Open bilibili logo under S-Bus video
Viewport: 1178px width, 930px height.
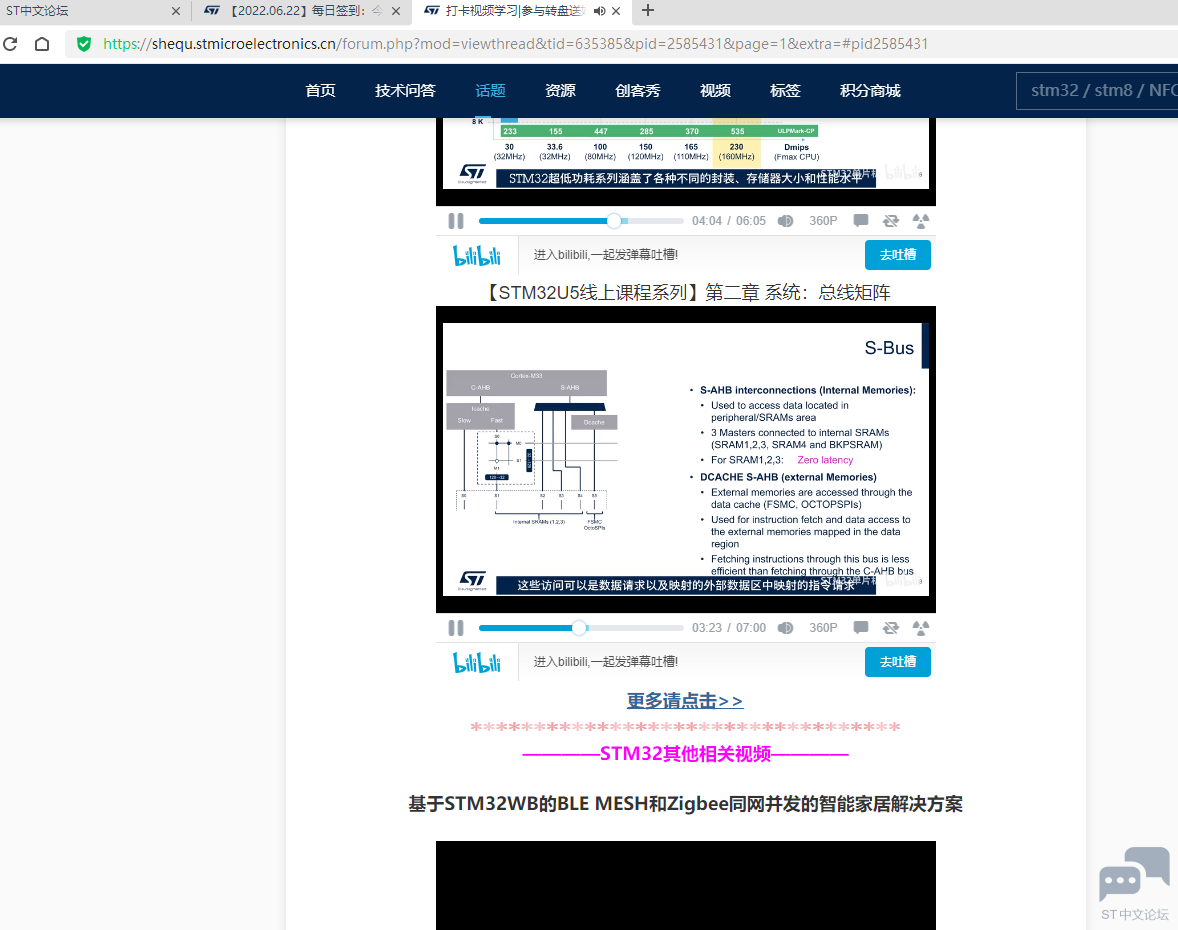476,663
